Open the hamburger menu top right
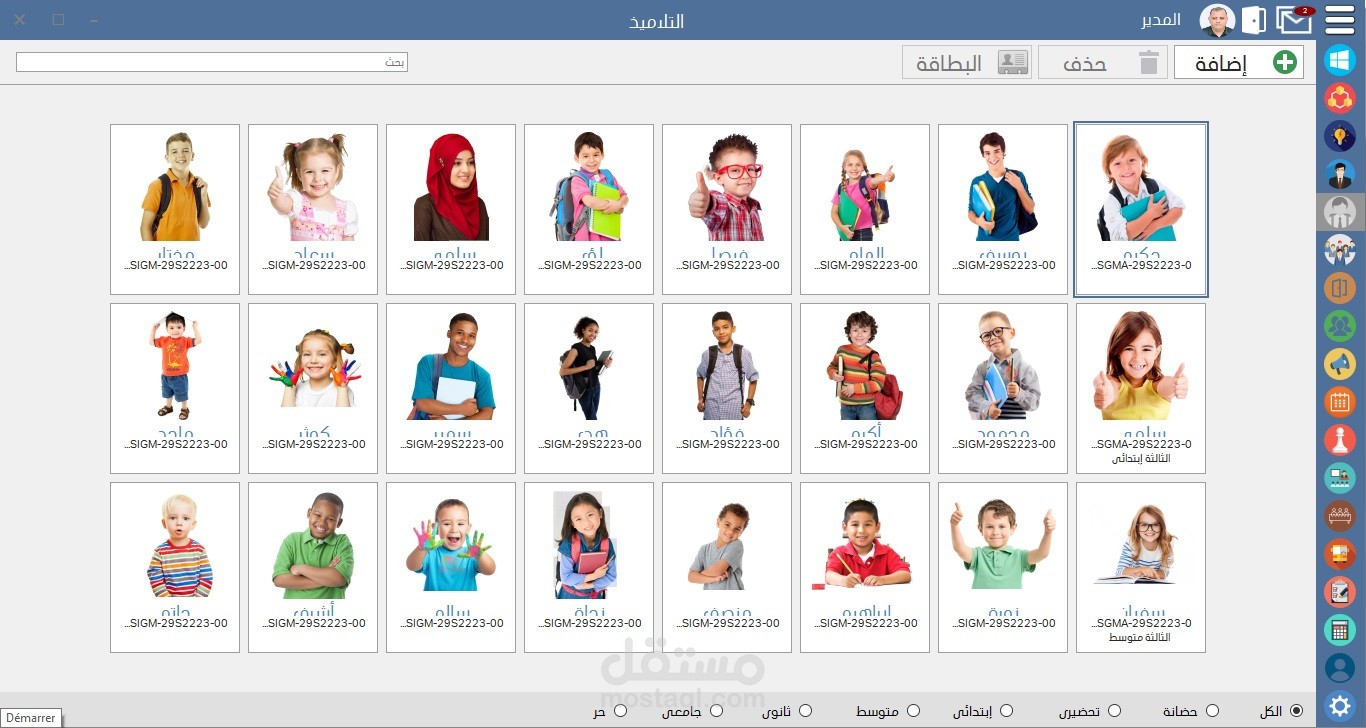 [x=1340, y=20]
